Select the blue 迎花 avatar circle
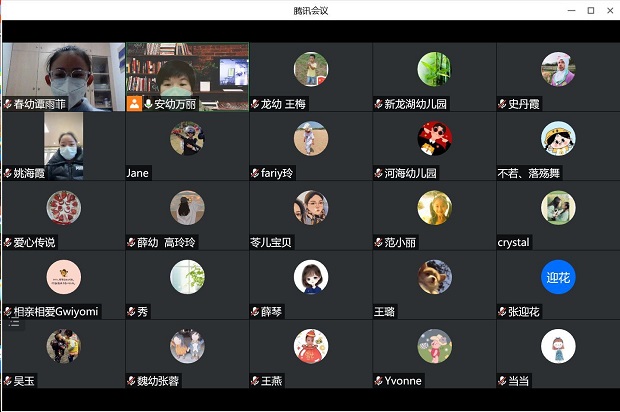 click(558, 277)
